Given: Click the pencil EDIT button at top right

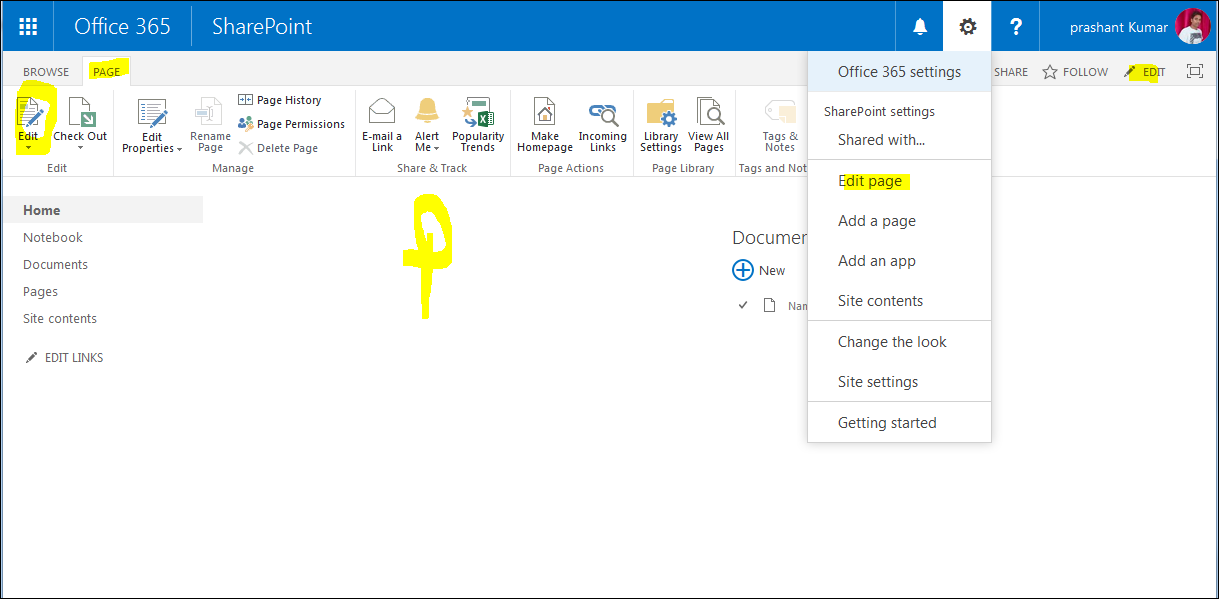Looking at the screenshot, I should click(1145, 72).
